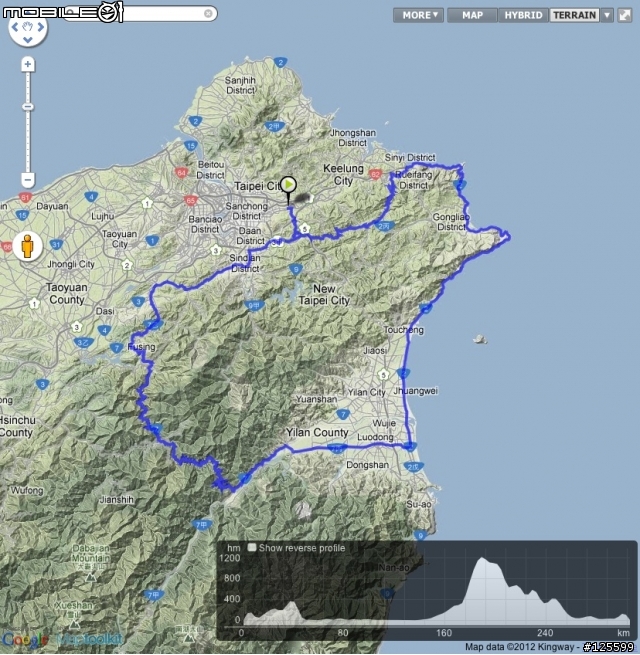Click the Gongliao District label
The image size is (640, 655).
451,222
